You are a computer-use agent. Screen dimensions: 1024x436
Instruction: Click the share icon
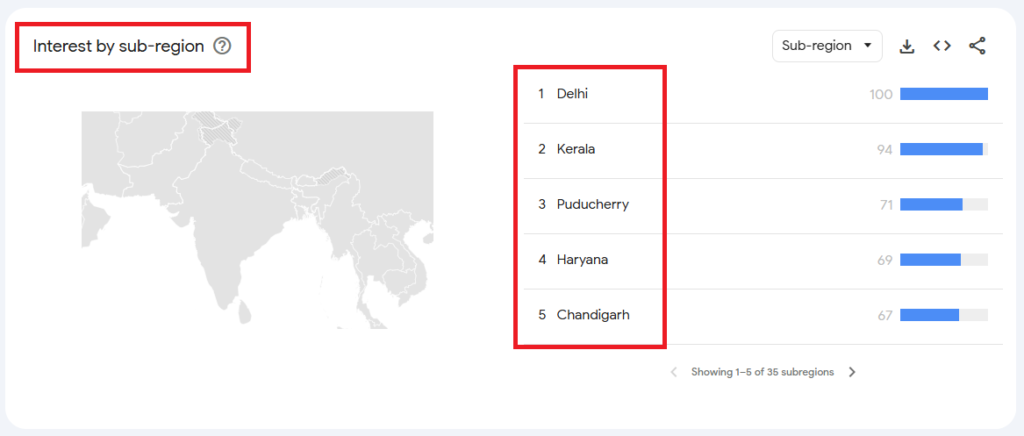(977, 46)
